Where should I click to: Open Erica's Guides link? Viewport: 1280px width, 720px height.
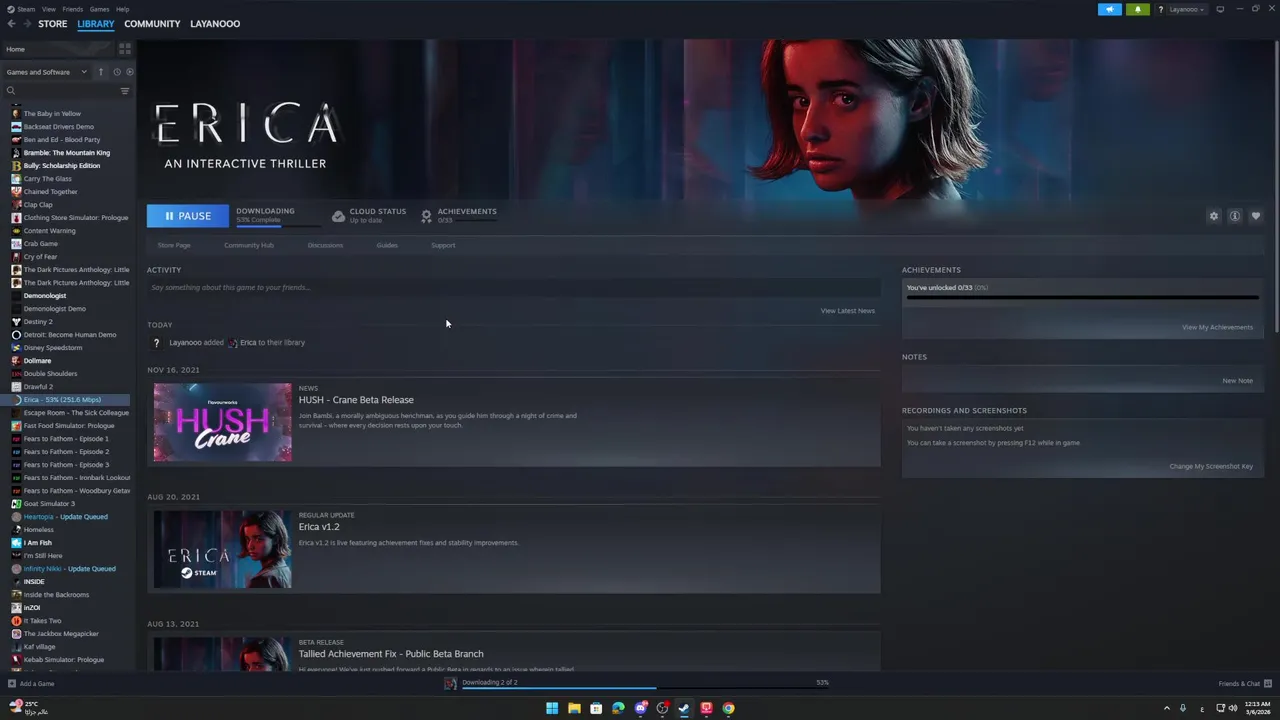(387, 245)
